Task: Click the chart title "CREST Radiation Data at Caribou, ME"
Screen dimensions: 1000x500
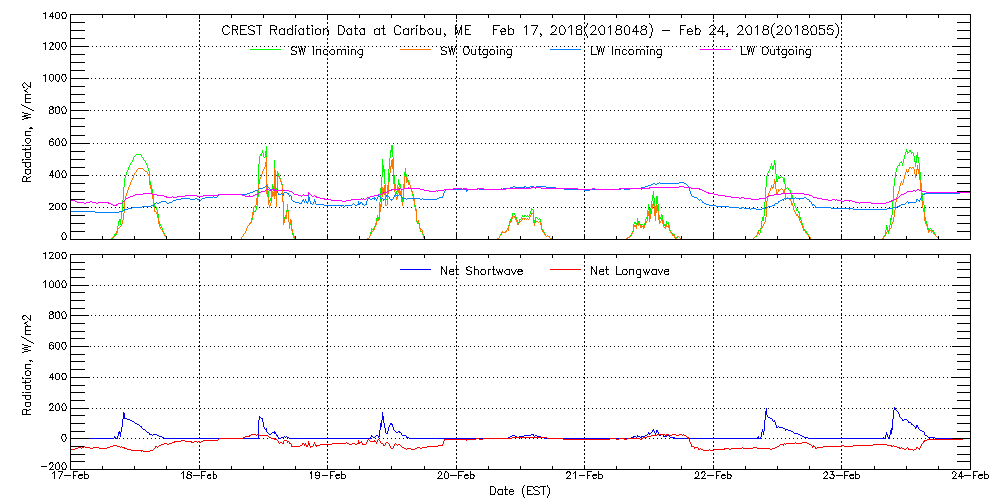Action: coord(339,30)
